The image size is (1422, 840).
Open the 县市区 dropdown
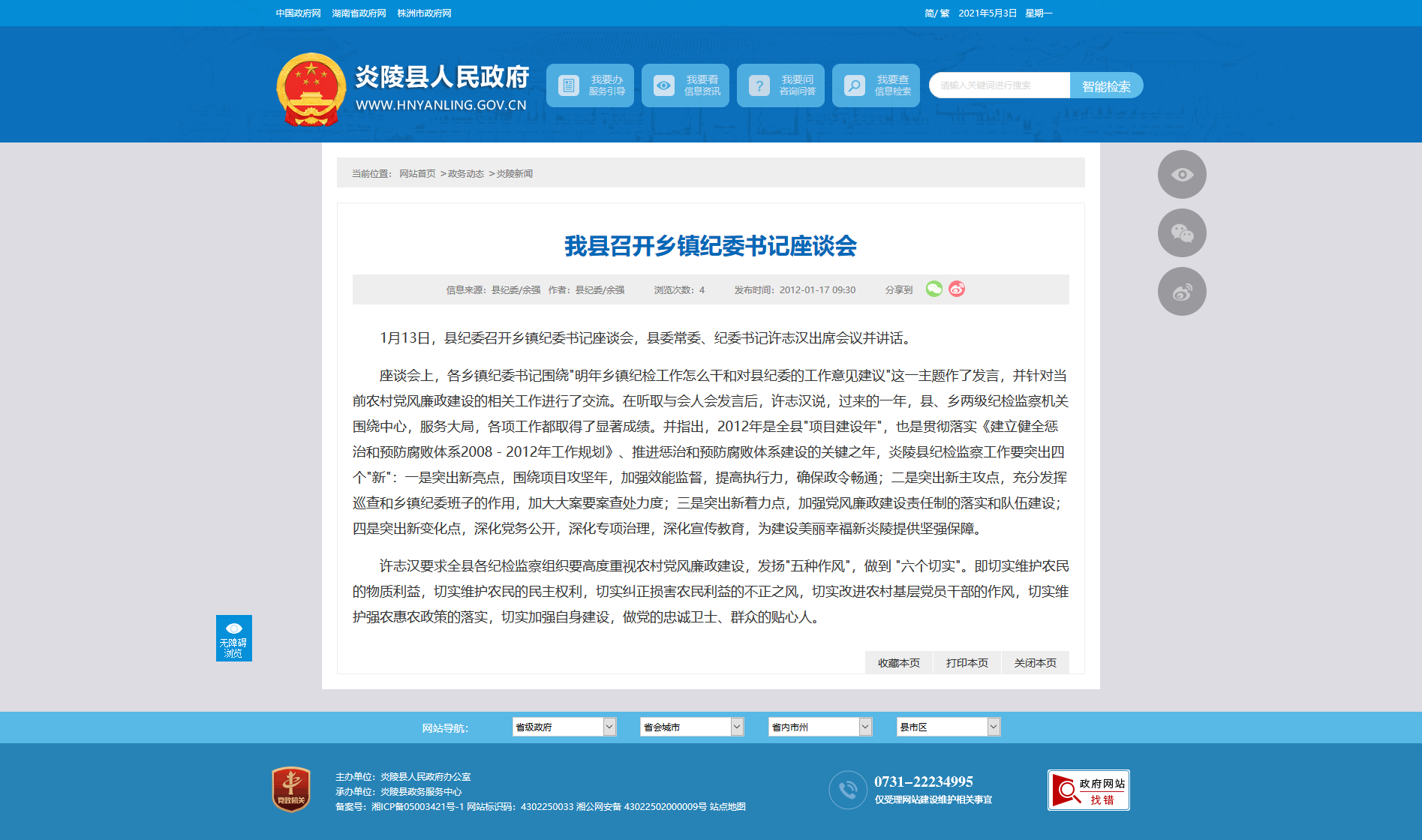(x=948, y=727)
